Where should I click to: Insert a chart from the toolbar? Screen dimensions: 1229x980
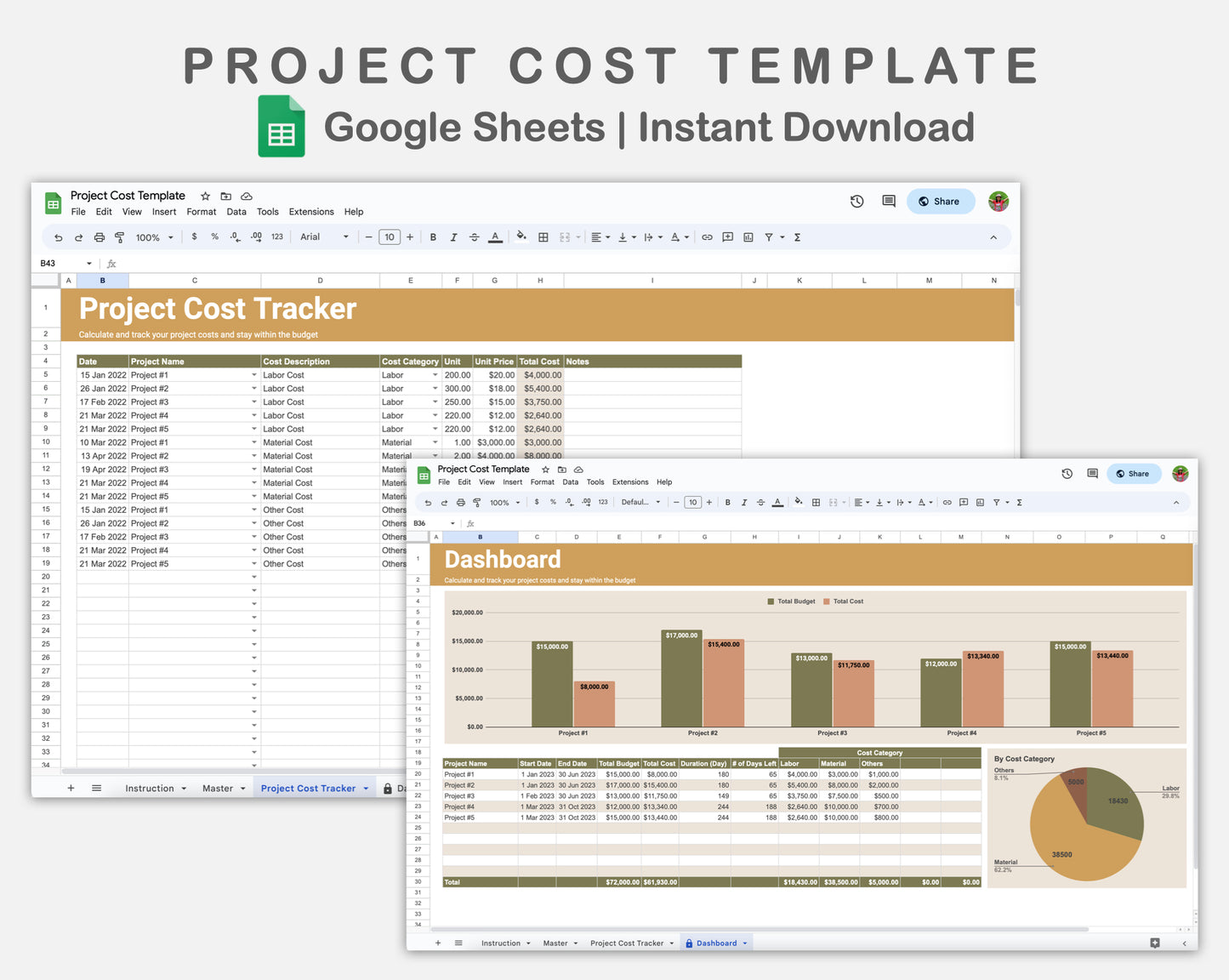click(x=748, y=237)
